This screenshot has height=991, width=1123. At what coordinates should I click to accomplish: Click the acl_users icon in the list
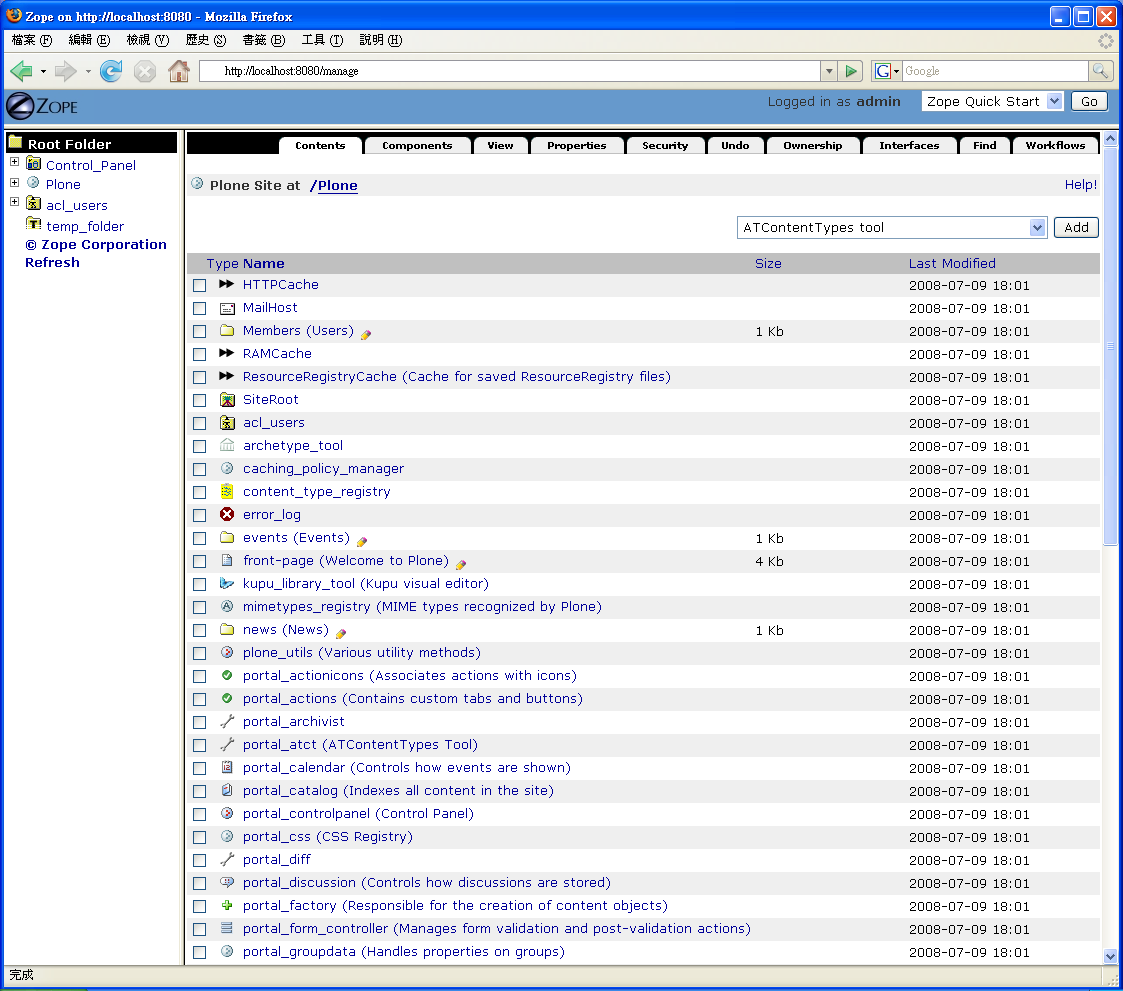pyautogui.click(x=227, y=422)
